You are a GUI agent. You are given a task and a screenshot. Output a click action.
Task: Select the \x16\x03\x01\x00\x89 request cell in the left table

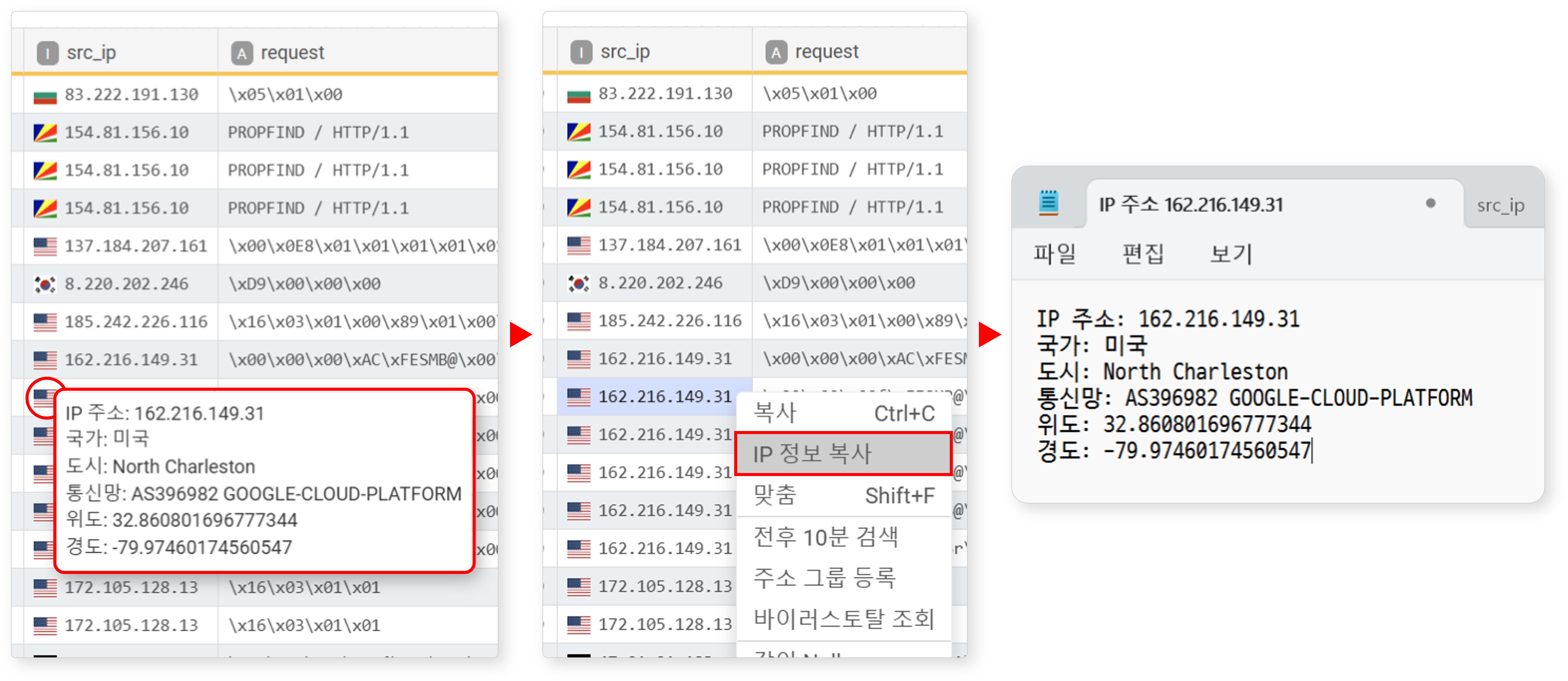(358, 321)
